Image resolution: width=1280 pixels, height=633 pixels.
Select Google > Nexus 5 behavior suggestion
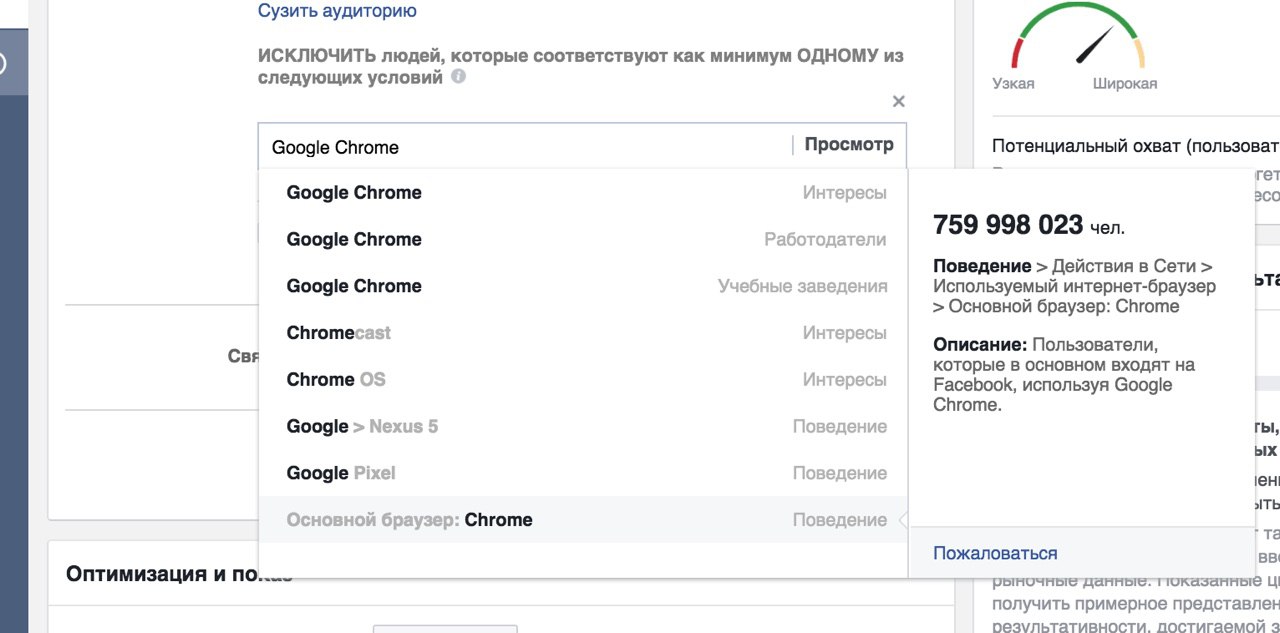pyautogui.click(x=583, y=427)
